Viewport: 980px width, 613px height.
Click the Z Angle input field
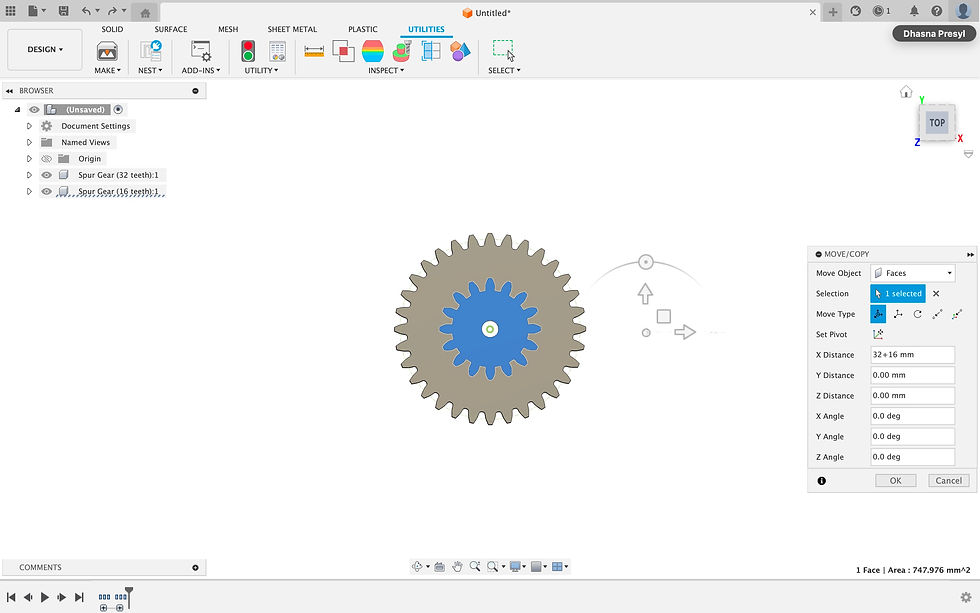click(912, 457)
